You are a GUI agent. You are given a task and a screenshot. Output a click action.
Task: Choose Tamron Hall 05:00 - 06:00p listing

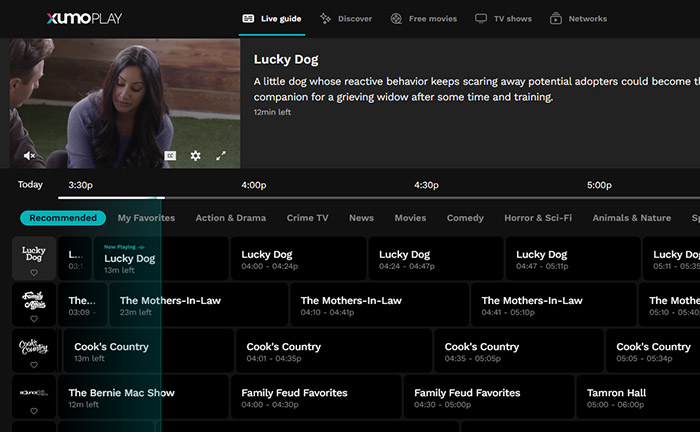coord(638,397)
